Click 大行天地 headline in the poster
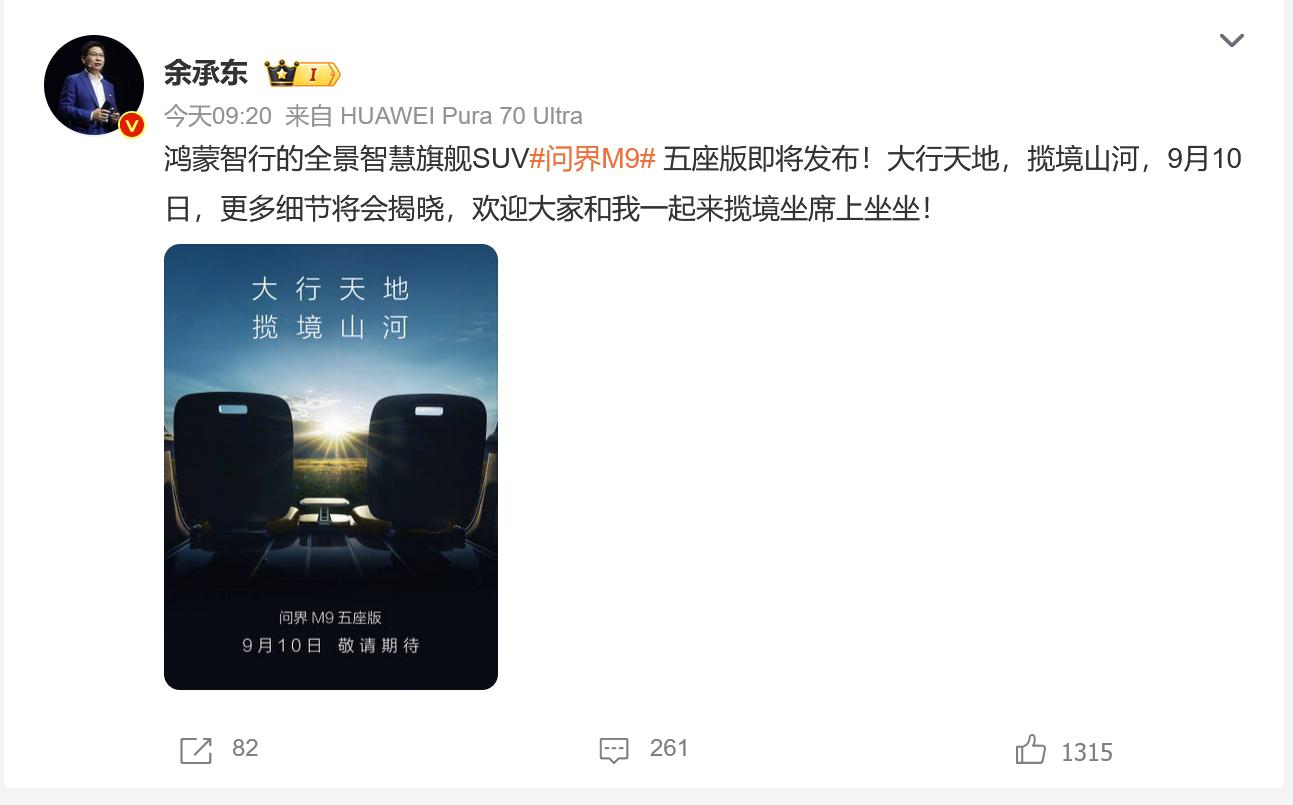This screenshot has width=1293, height=805. point(331,289)
